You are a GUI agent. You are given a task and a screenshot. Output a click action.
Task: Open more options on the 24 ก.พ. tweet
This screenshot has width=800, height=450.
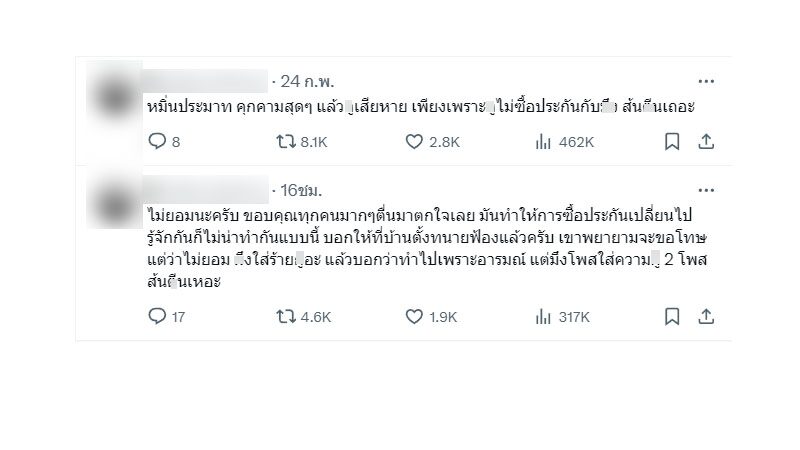(x=706, y=81)
